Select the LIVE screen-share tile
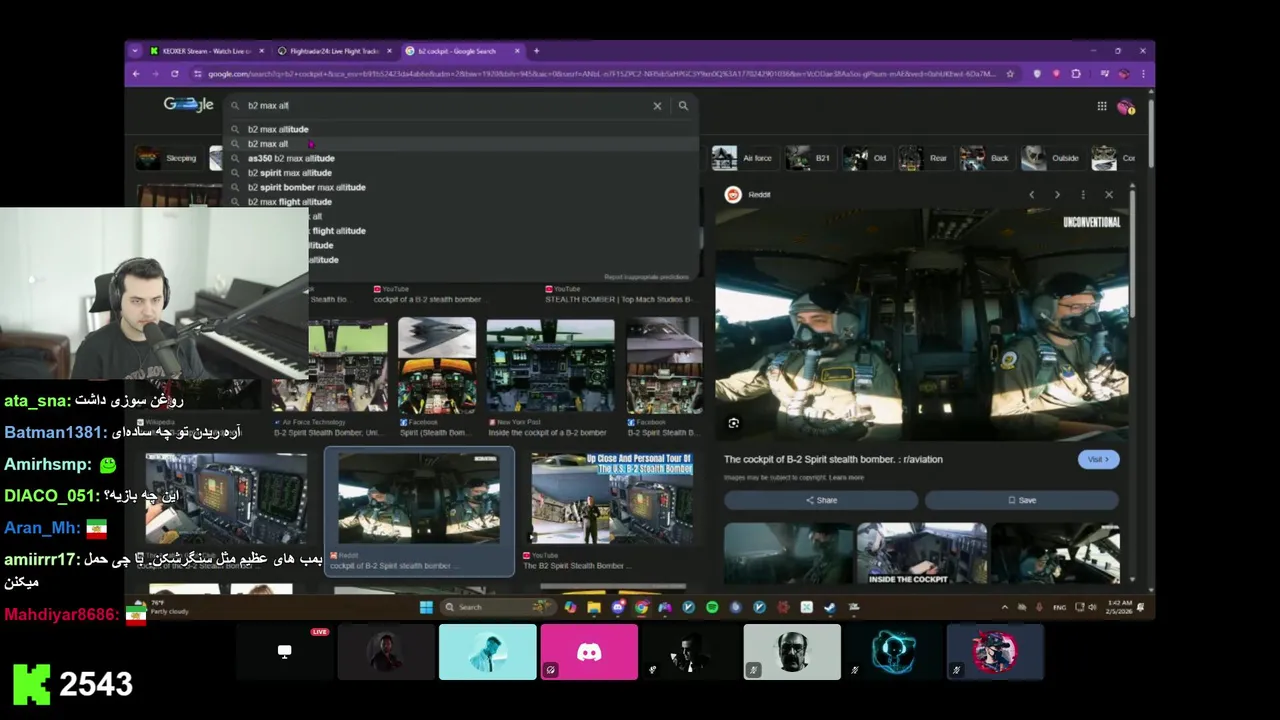Screen dimensions: 1280x720 click(285, 652)
